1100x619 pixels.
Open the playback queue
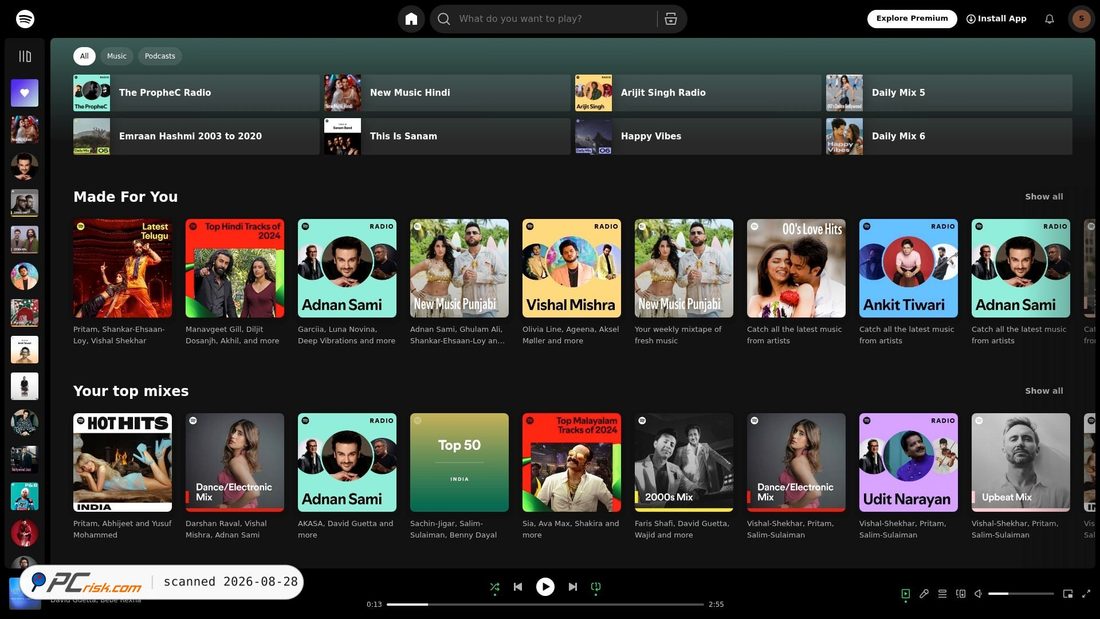click(942, 594)
